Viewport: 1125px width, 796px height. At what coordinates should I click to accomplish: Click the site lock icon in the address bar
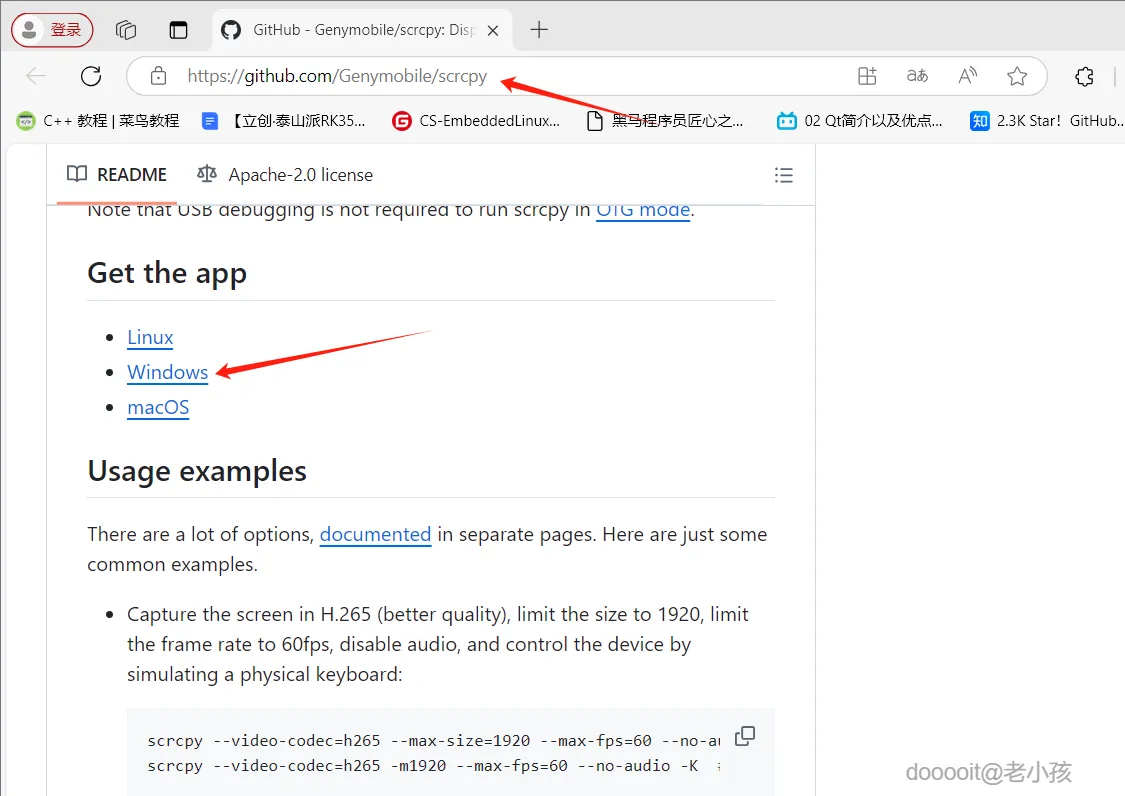(x=159, y=76)
